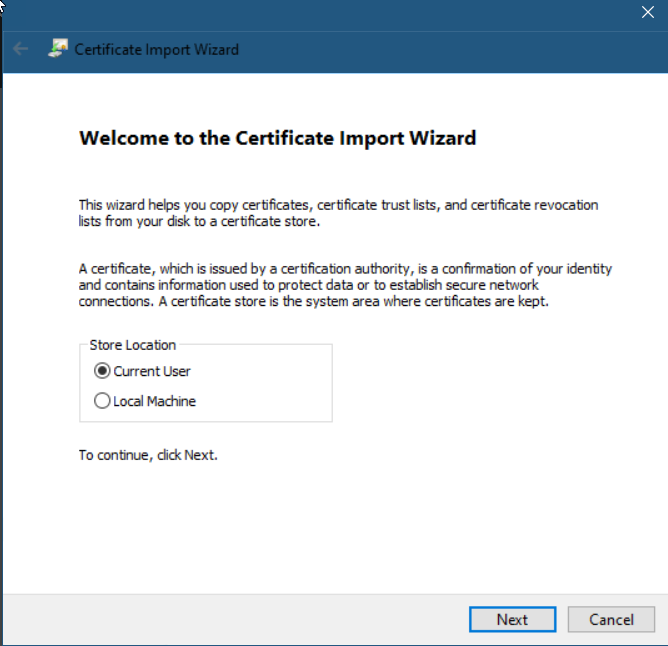Click the paragraph starting 'This wizard helps you'
Viewport: 668px width, 646px height.
(x=339, y=213)
